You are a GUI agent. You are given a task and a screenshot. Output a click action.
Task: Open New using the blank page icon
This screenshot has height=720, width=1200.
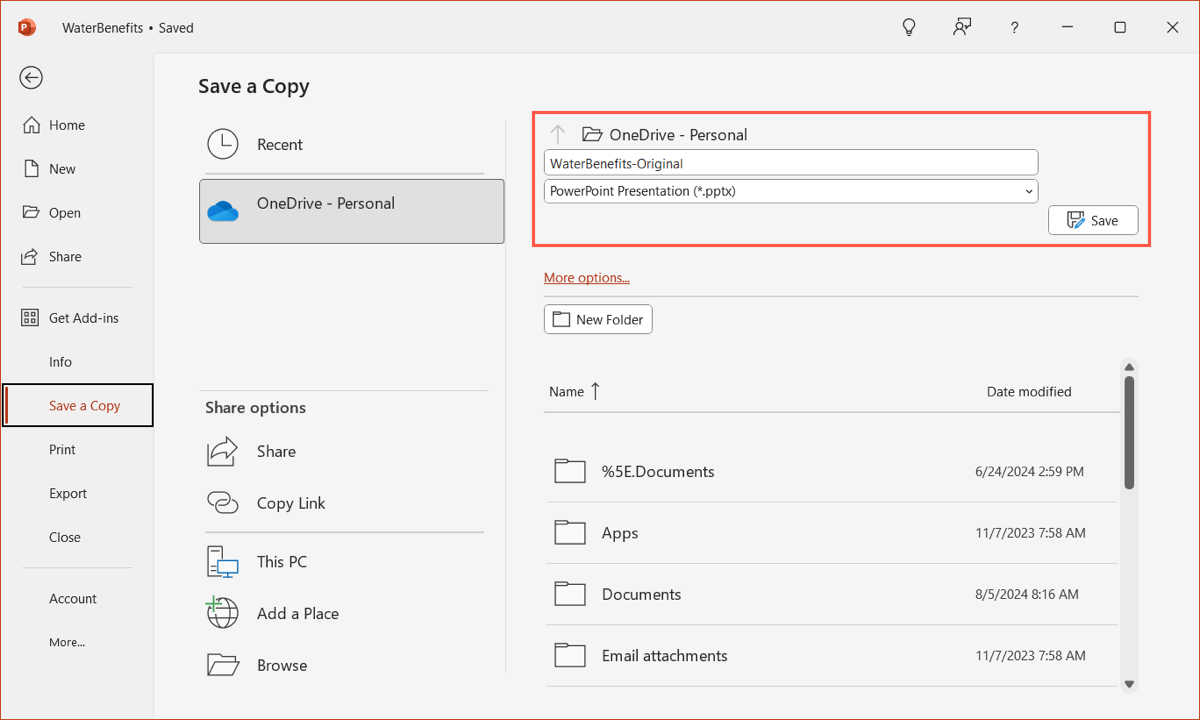(x=31, y=169)
